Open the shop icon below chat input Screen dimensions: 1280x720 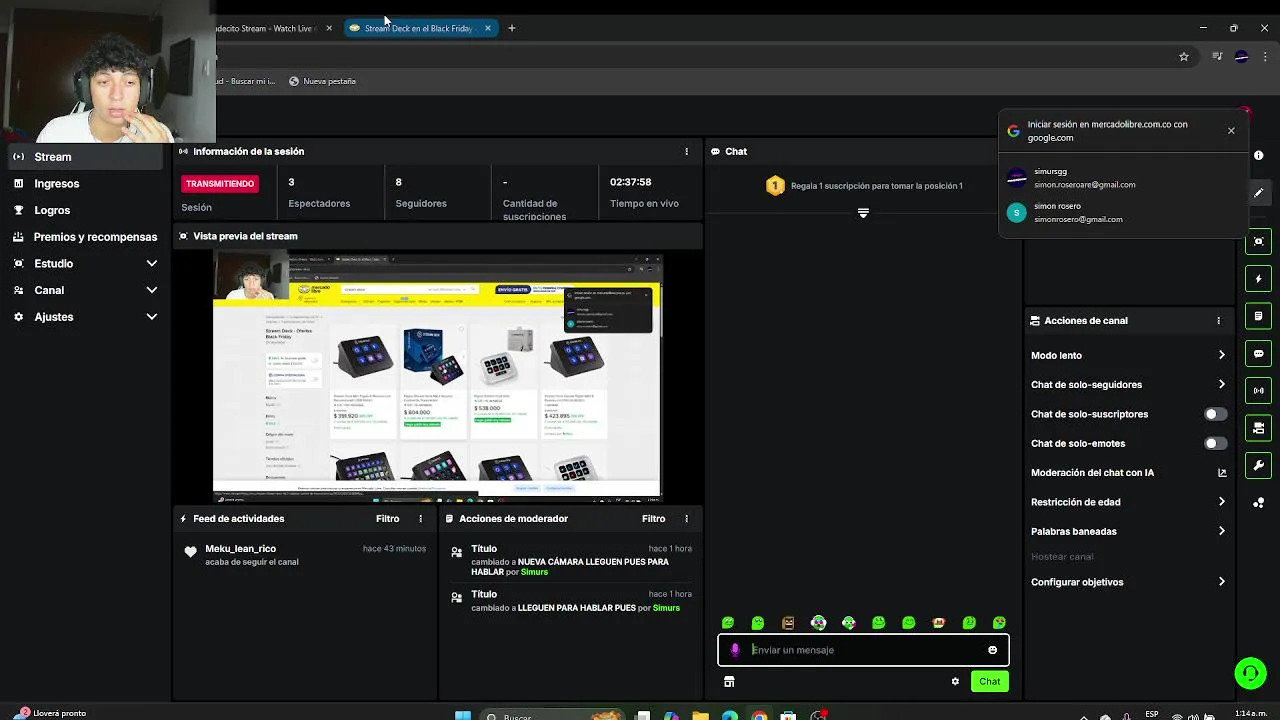tap(729, 682)
